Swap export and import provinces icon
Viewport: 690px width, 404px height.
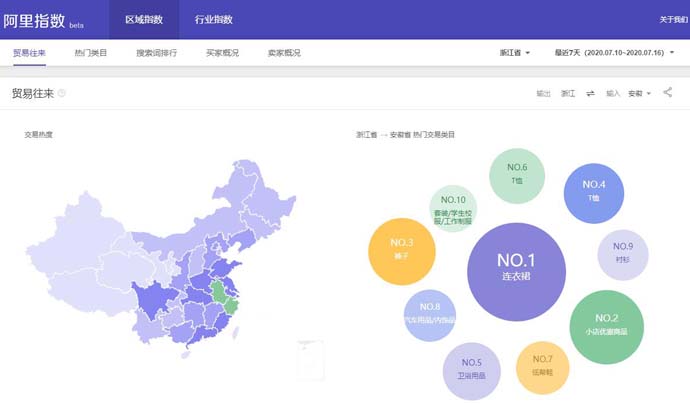tap(590, 93)
